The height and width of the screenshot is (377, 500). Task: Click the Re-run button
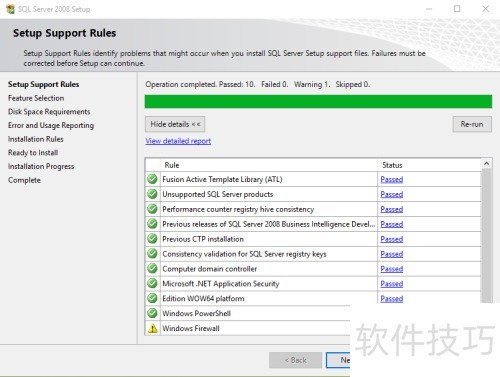[x=472, y=124]
